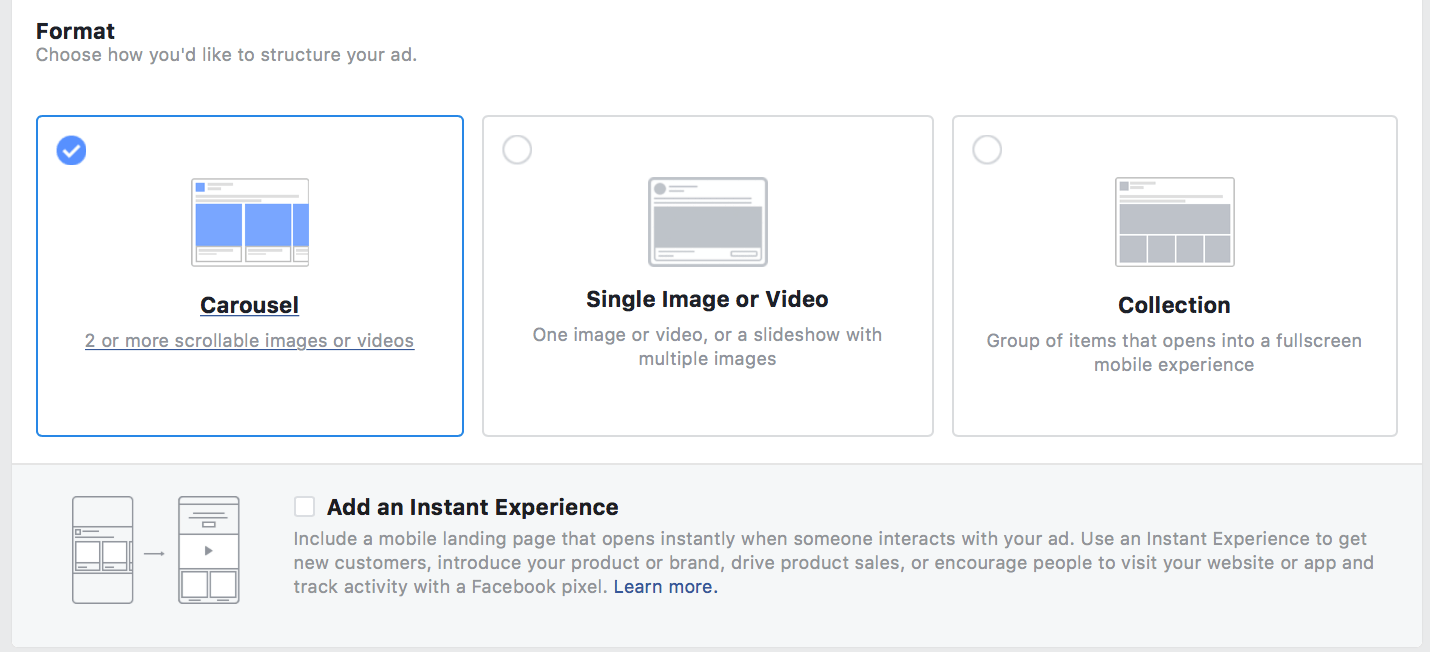The width and height of the screenshot is (1430, 652).
Task: Click the Add an Instant Experience label
Action: point(473,507)
